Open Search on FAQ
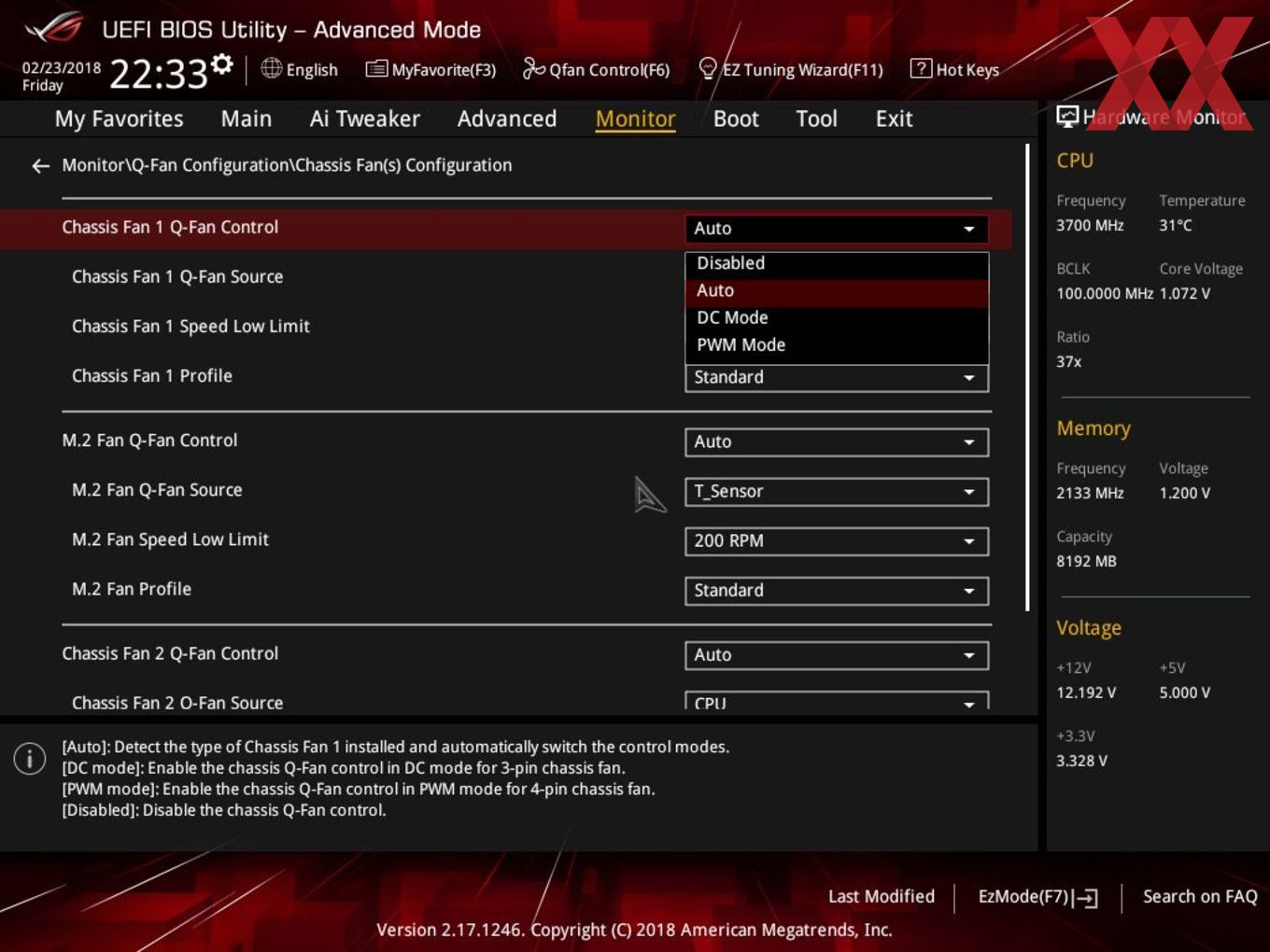This screenshot has width=1270, height=952. [1200, 897]
